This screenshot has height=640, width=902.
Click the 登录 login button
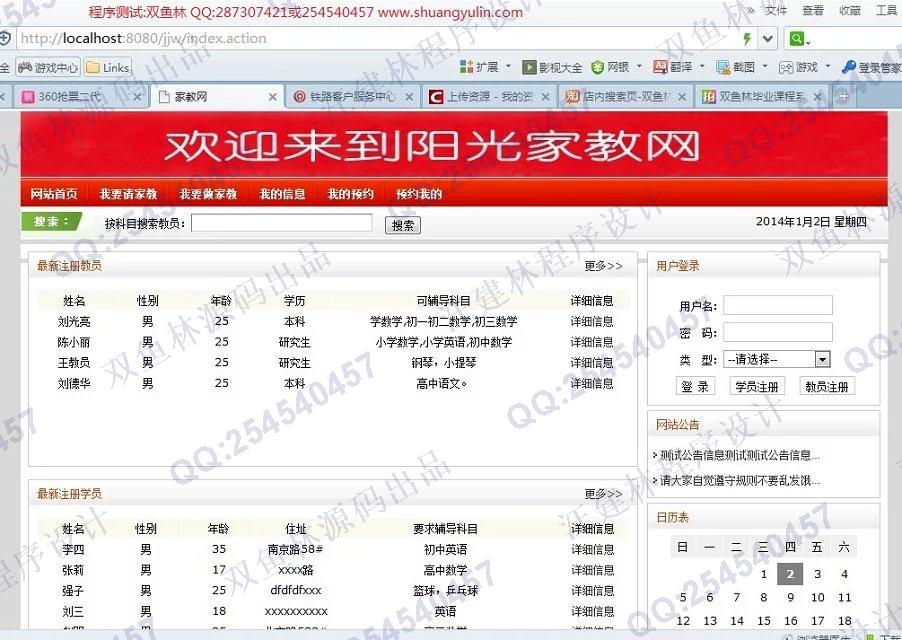(x=695, y=387)
